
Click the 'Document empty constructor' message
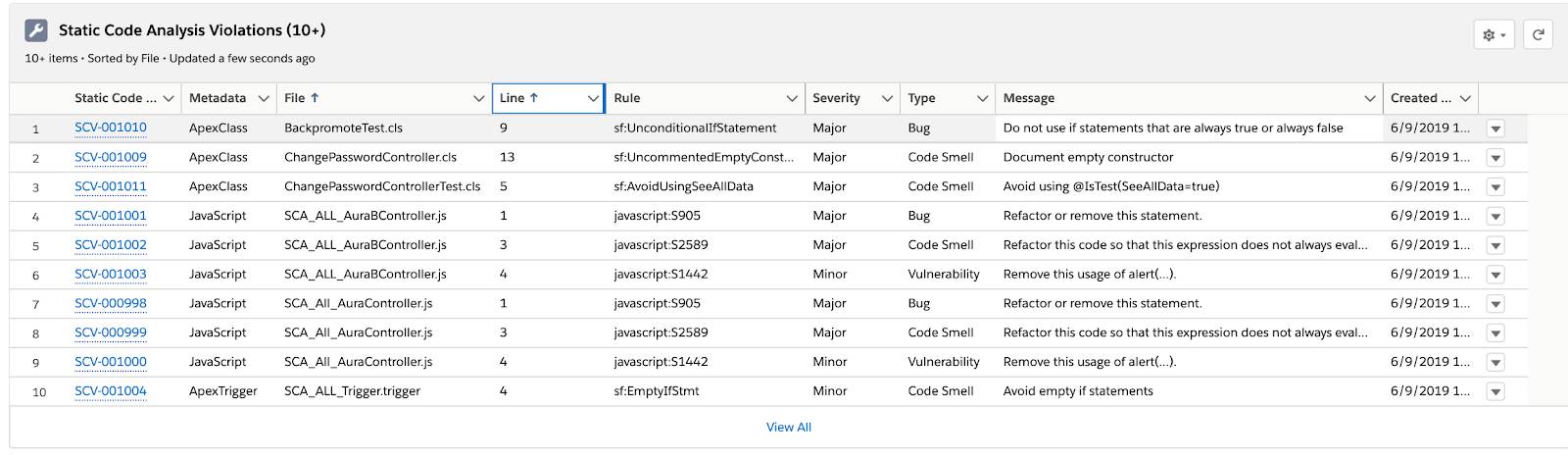pyautogui.click(x=1088, y=157)
